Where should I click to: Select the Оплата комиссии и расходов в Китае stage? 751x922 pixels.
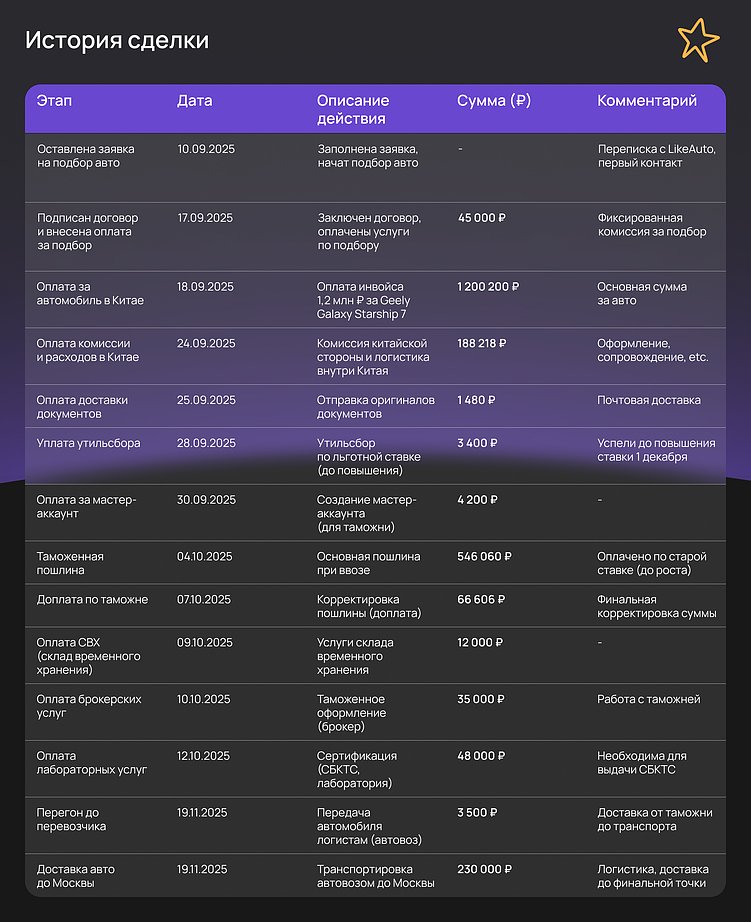tap(88, 350)
